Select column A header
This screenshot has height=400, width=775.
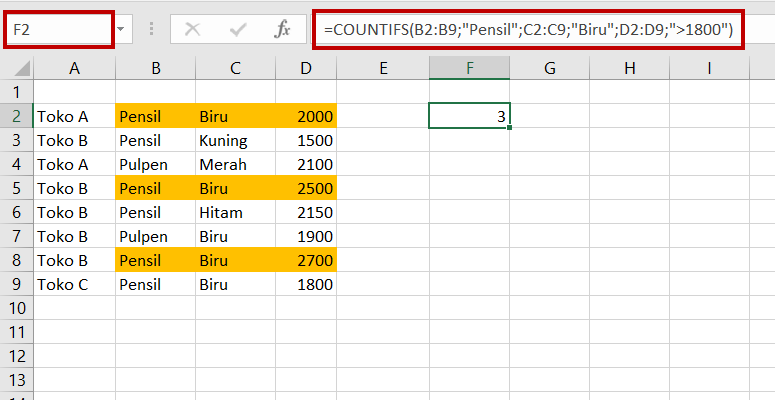point(74,68)
